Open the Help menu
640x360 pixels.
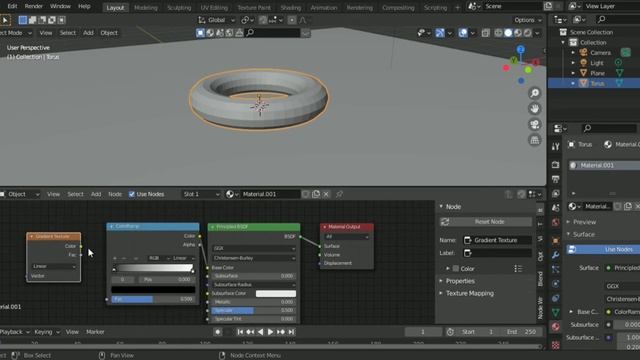[x=84, y=7]
